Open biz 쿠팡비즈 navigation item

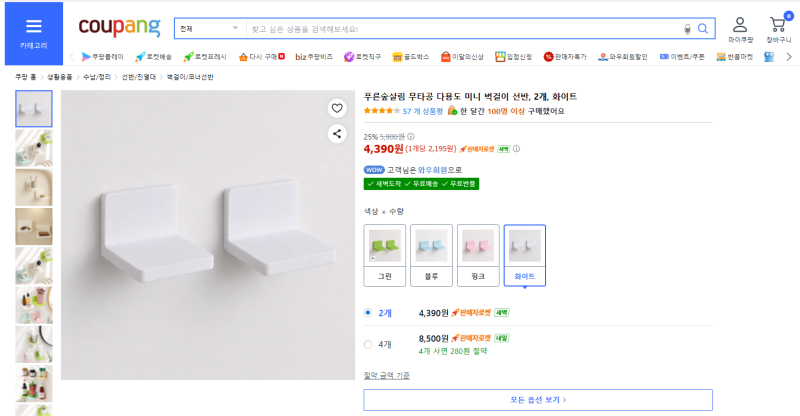click(314, 57)
